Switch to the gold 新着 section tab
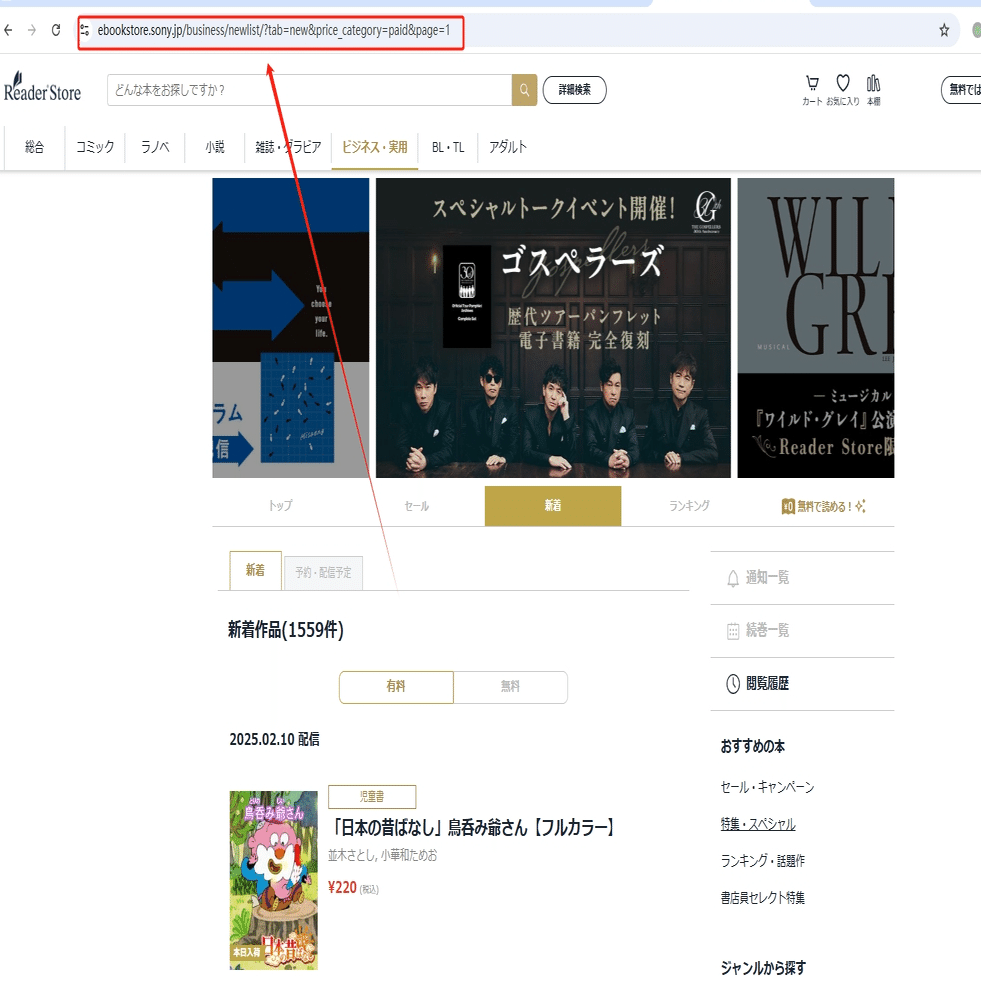Screen dimensions: 981x981 [553, 506]
